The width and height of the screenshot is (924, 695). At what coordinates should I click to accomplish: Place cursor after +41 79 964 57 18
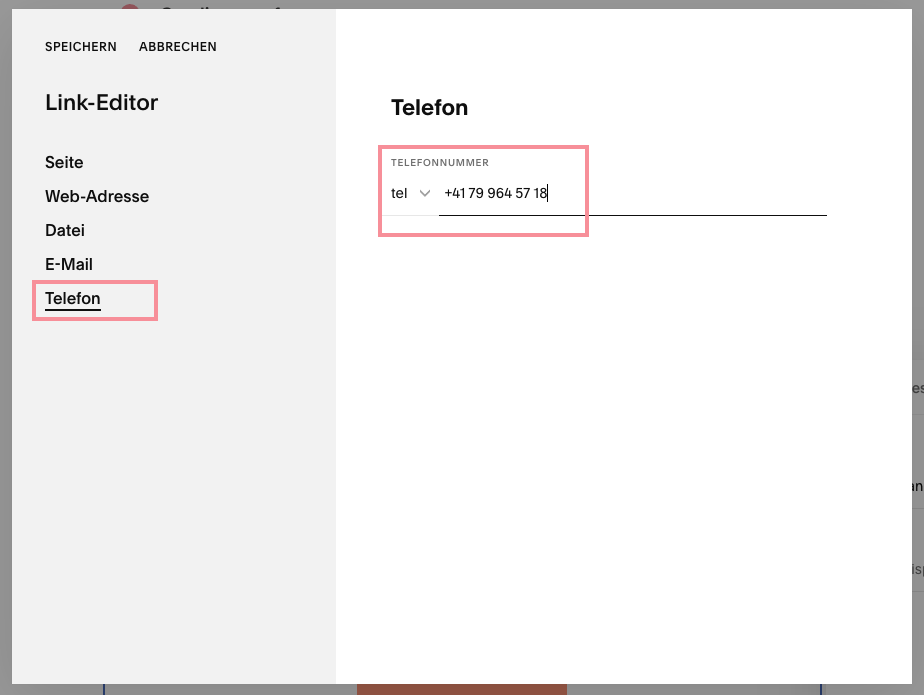tap(548, 193)
